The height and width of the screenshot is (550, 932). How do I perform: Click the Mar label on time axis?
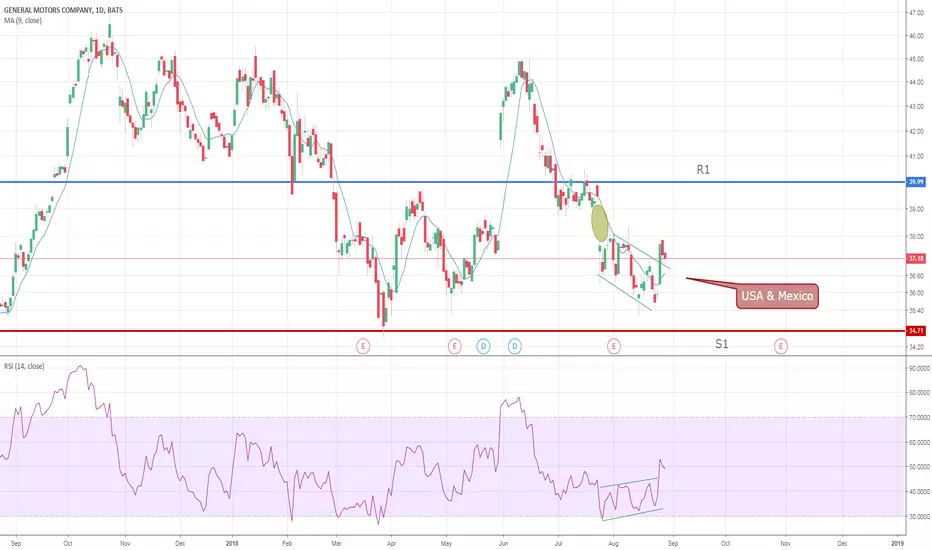336,543
